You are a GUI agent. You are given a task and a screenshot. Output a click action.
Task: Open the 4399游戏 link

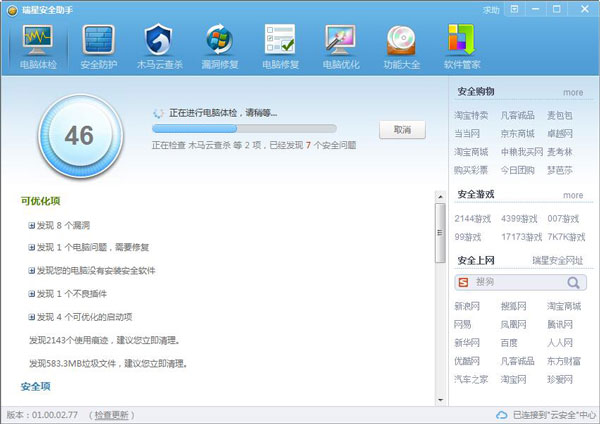pos(519,219)
